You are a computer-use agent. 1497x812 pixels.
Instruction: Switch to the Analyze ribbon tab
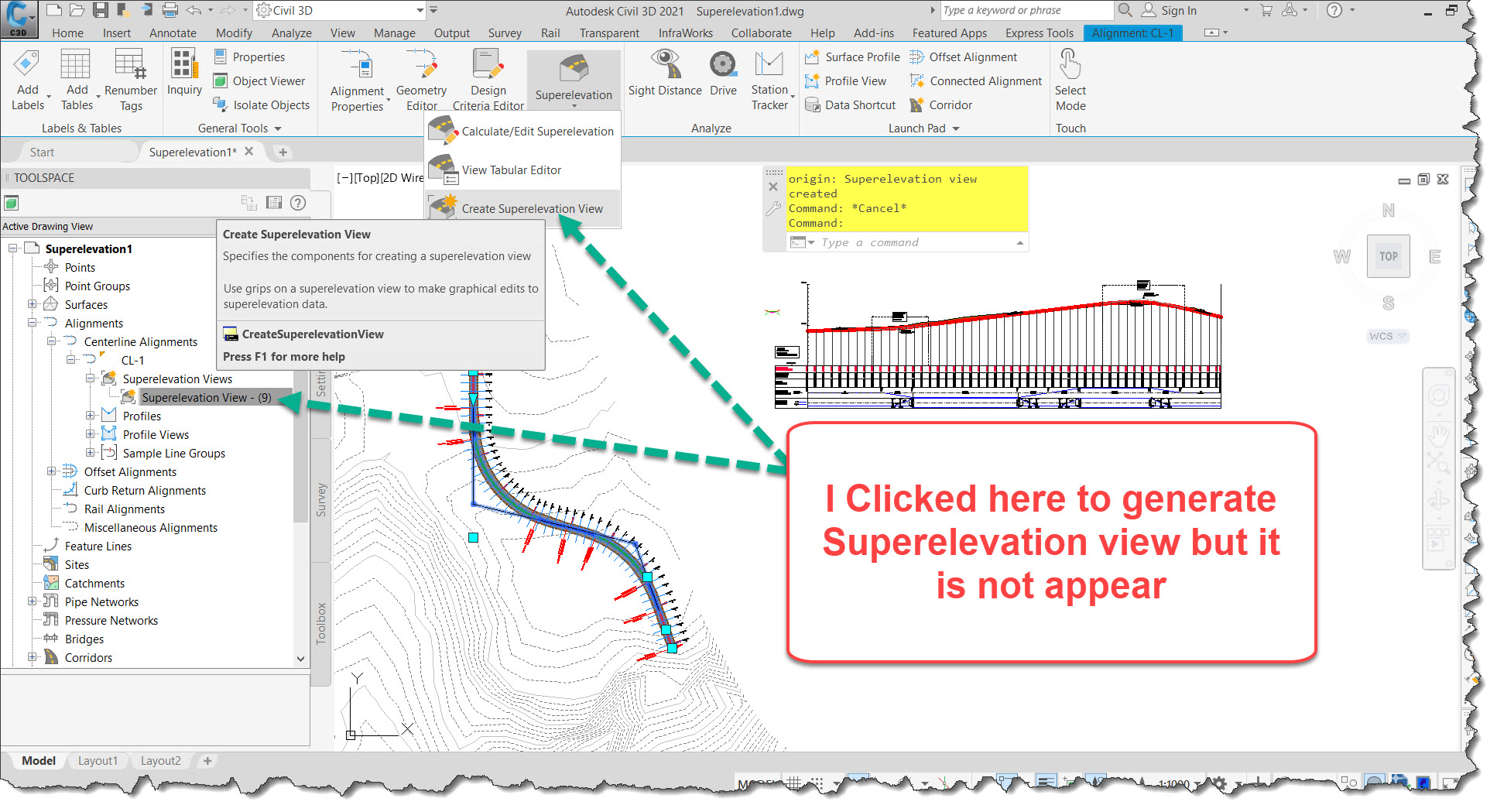coord(291,33)
